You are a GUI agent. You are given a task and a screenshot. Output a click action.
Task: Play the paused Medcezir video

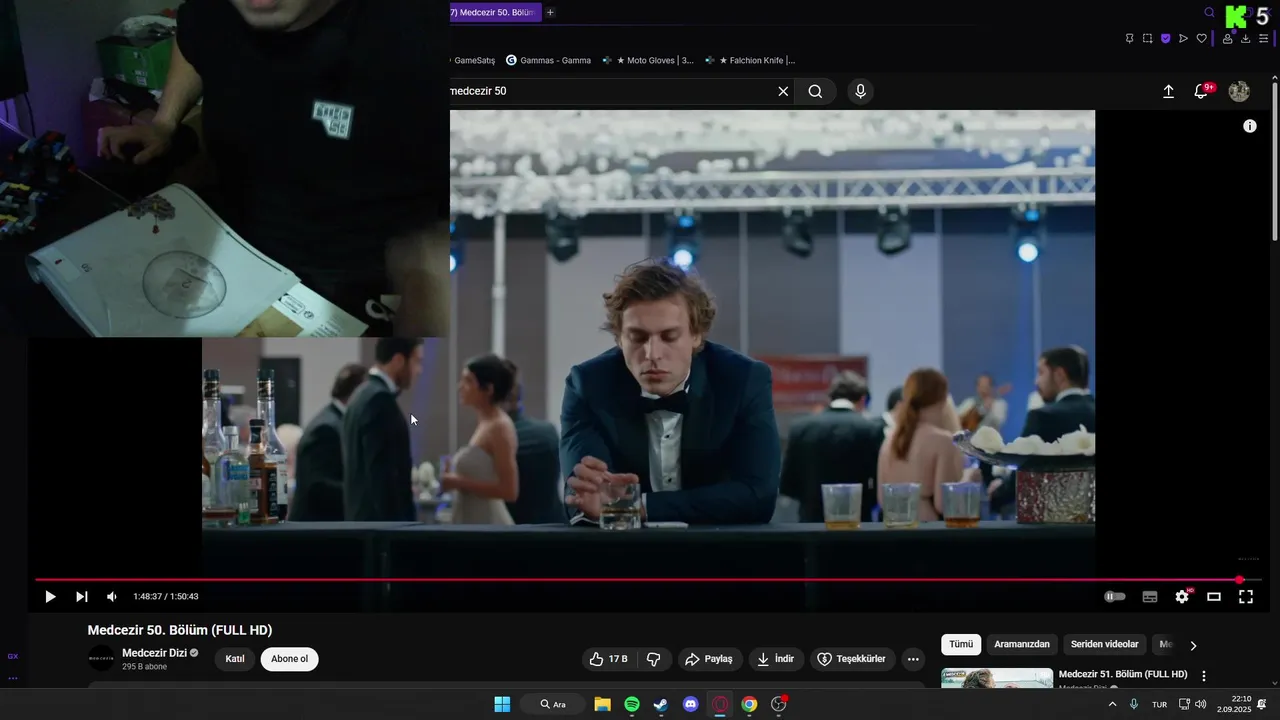click(50, 597)
